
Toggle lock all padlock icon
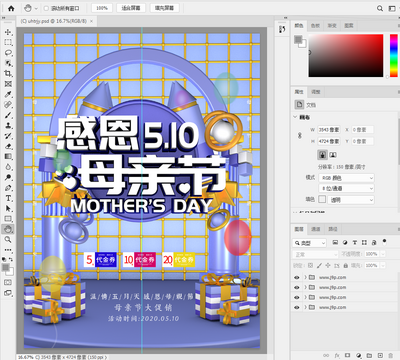(x=346, y=265)
